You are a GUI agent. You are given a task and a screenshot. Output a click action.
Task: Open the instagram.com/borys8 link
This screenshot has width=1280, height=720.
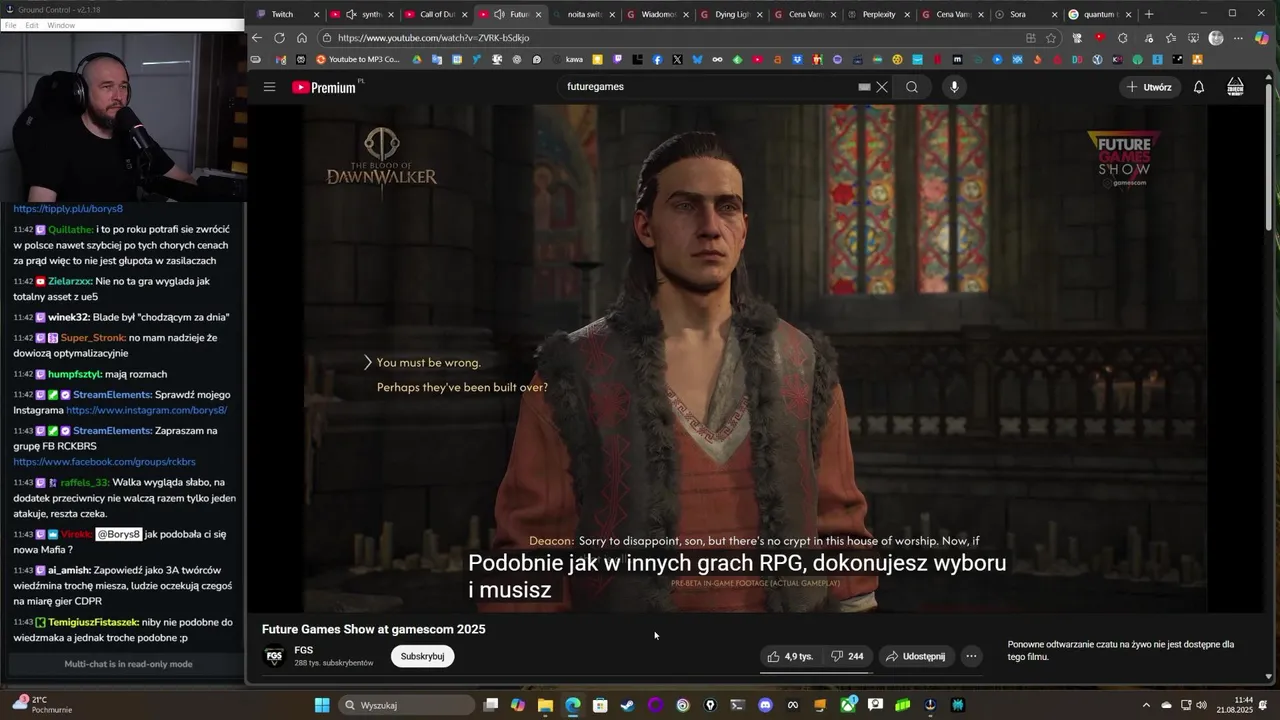pyautogui.click(x=146, y=410)
